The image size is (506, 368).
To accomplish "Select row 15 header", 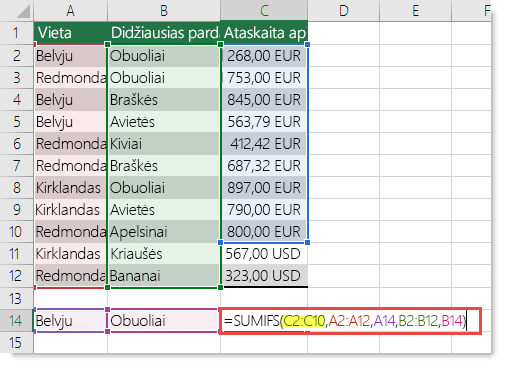I will pyautogui.click(x=17, y=343).
